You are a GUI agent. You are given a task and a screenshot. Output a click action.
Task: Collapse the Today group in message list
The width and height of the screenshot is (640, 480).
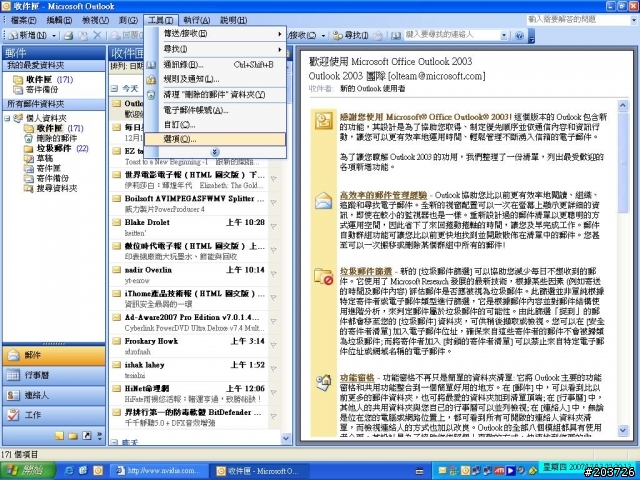[x=115, y=89]
